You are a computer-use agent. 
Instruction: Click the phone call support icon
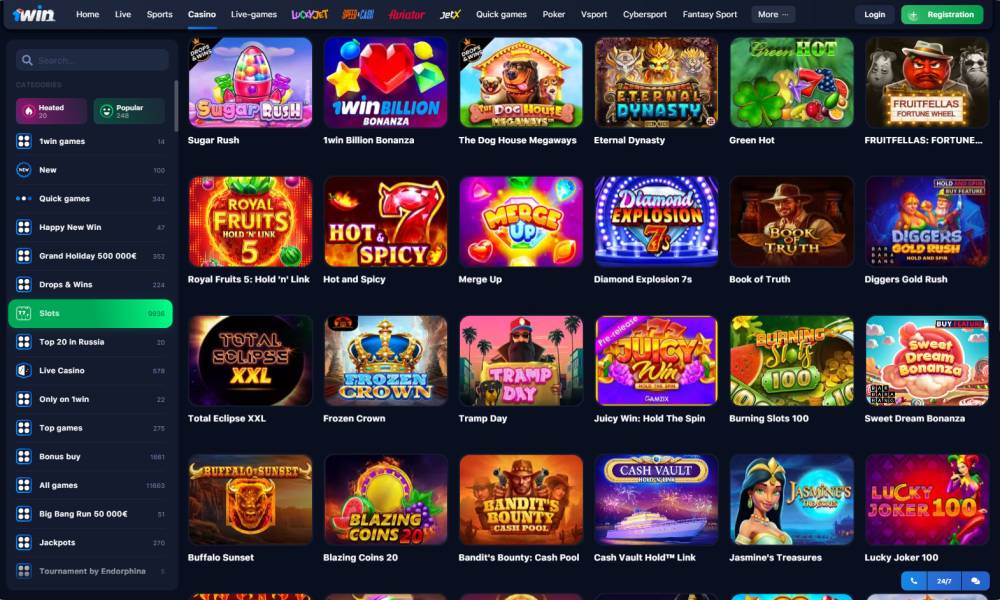click(x=914, y=581)
